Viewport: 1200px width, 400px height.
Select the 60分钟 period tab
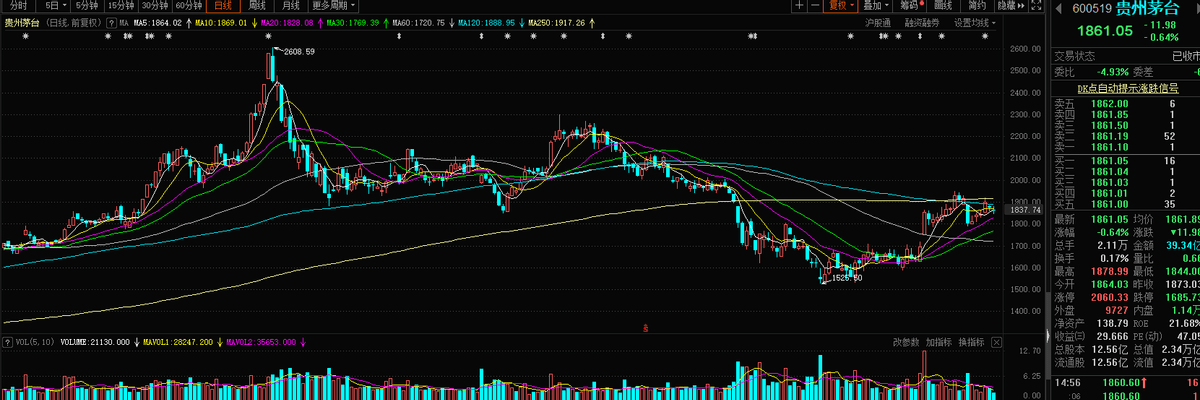click(x=189, y=5)
